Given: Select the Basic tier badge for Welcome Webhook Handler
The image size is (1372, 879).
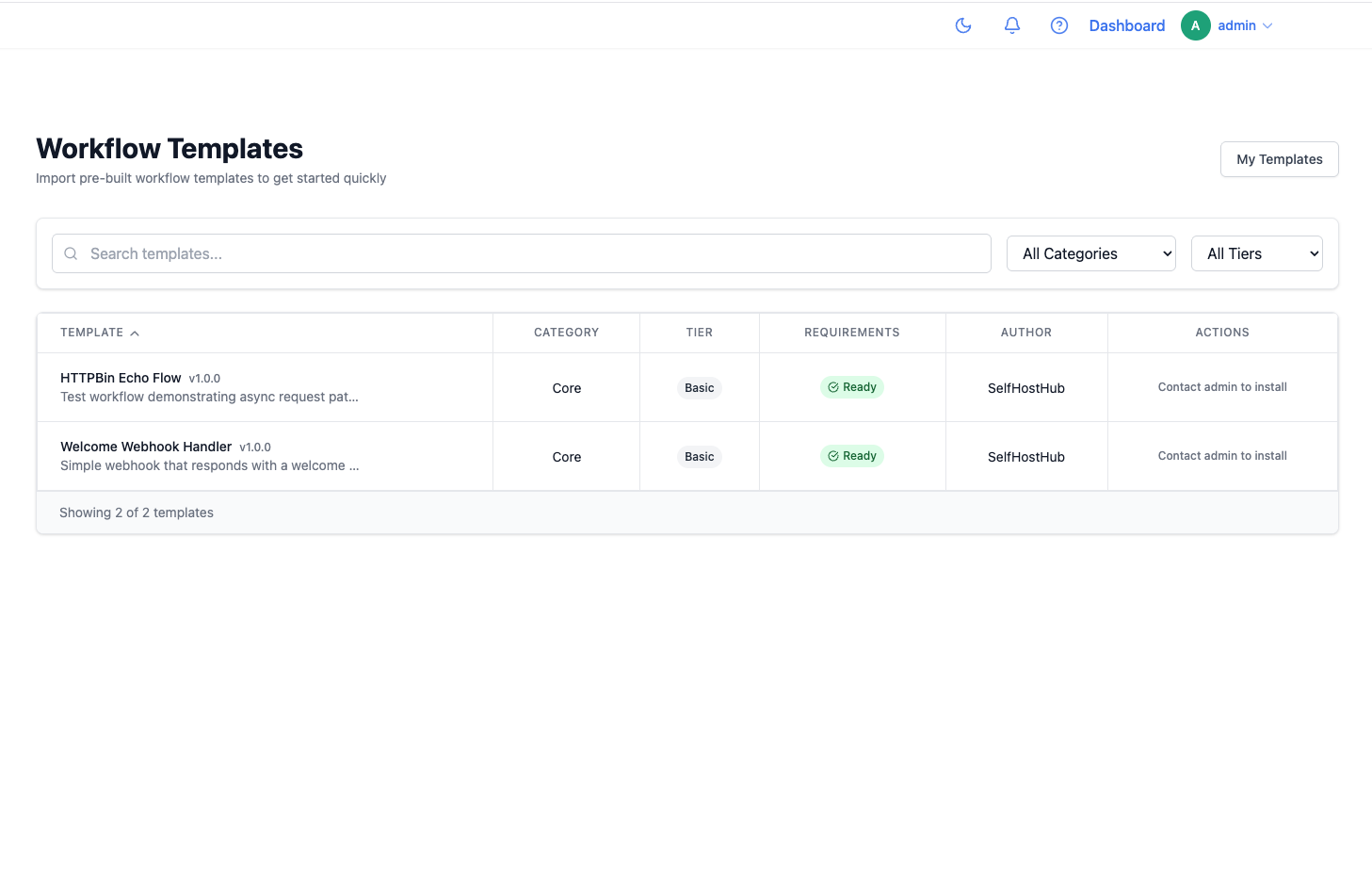Looking at the screenshot, I should click(699, 456).
